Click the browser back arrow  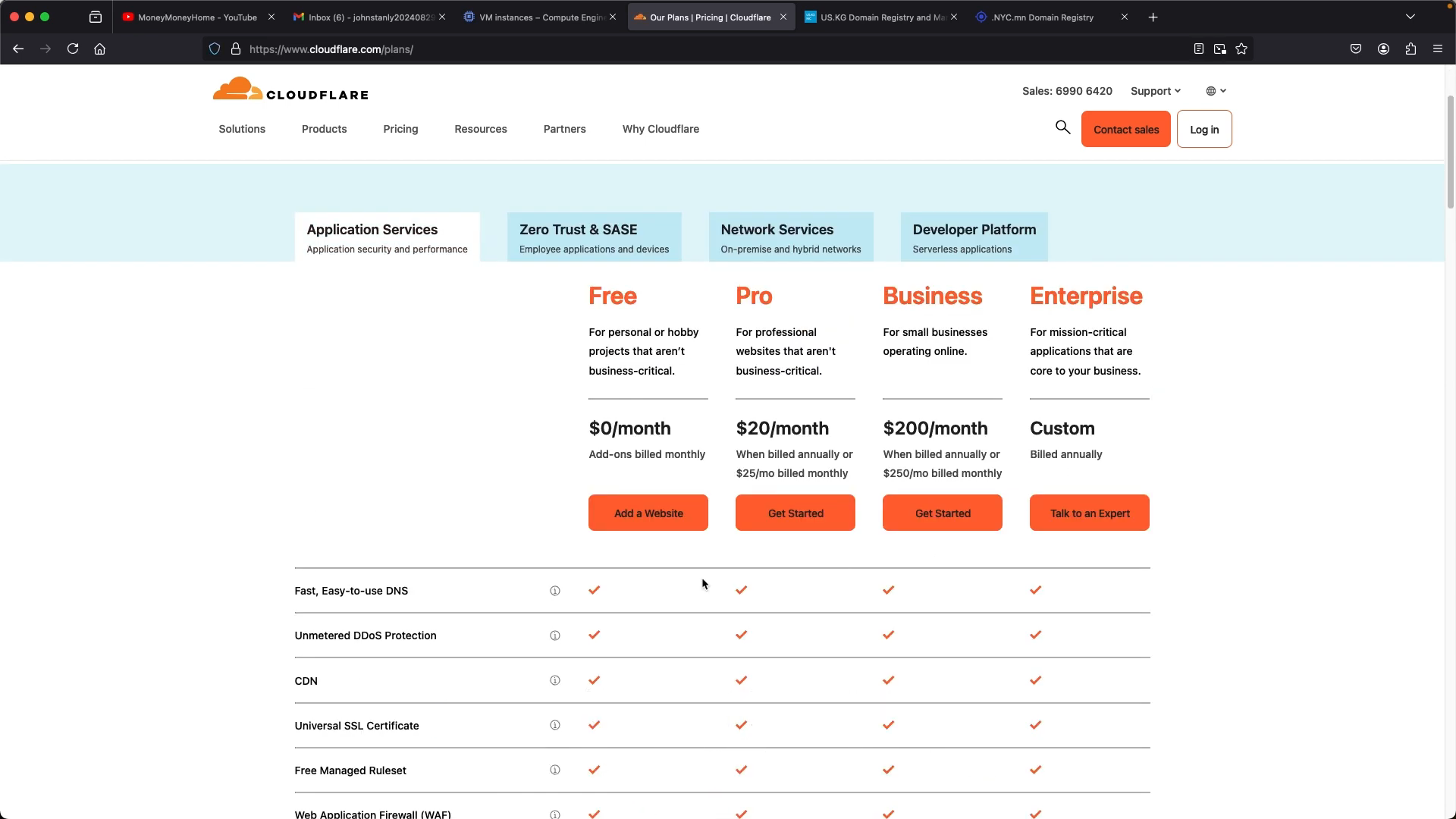pyautogui.click(x=18, y=49)
